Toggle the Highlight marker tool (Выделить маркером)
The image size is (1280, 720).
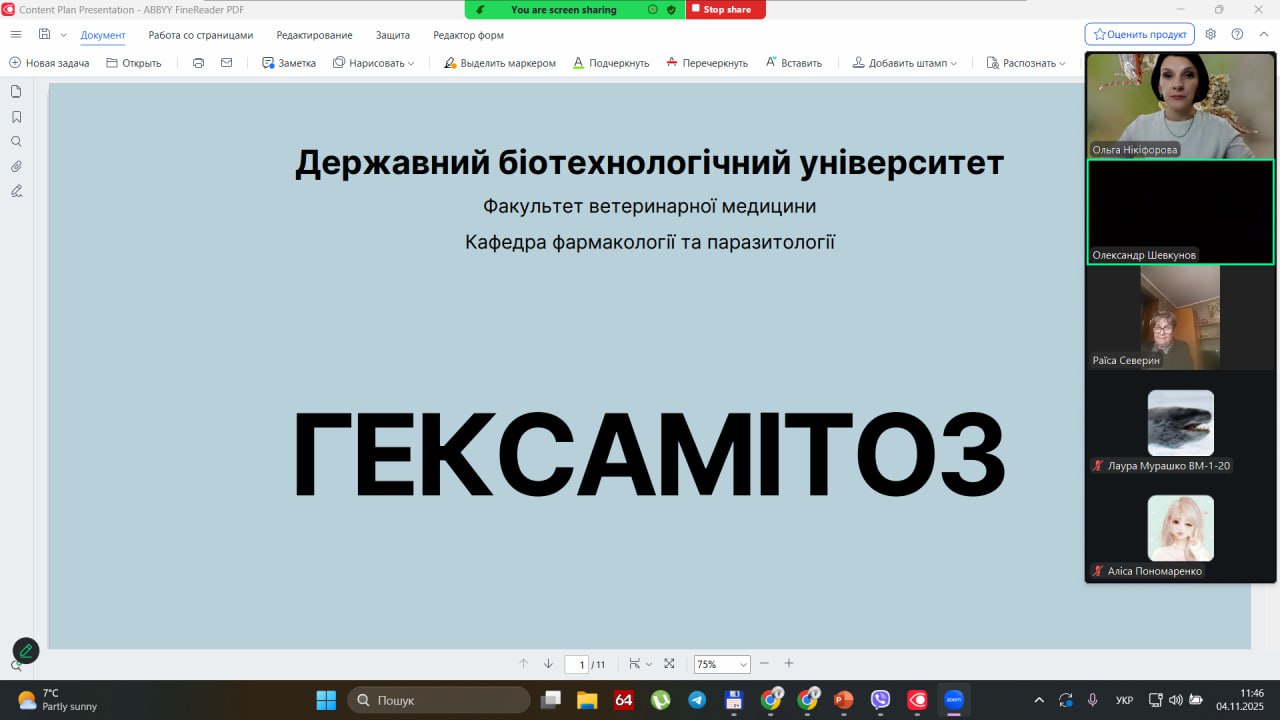click(499, 63)
